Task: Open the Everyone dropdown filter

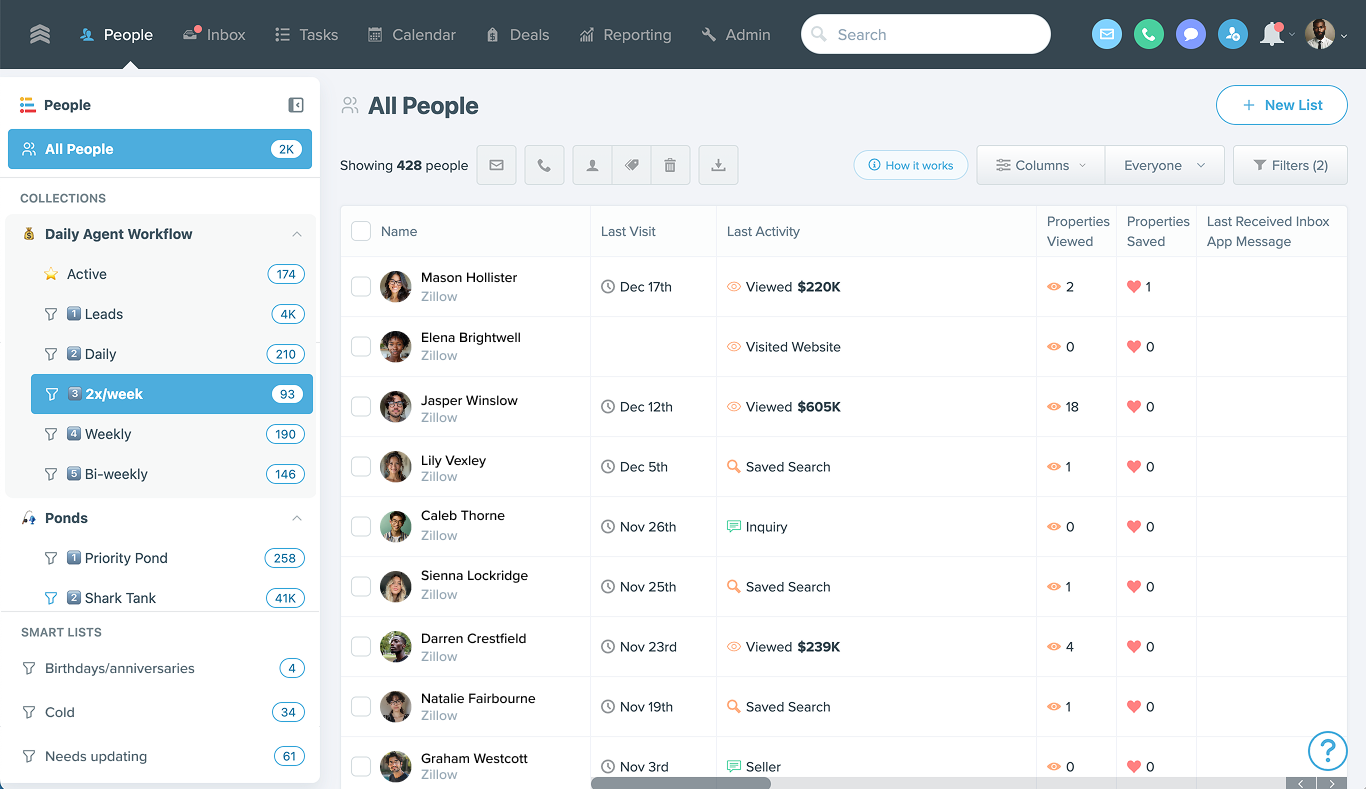Action: (x=1164, y=165)
